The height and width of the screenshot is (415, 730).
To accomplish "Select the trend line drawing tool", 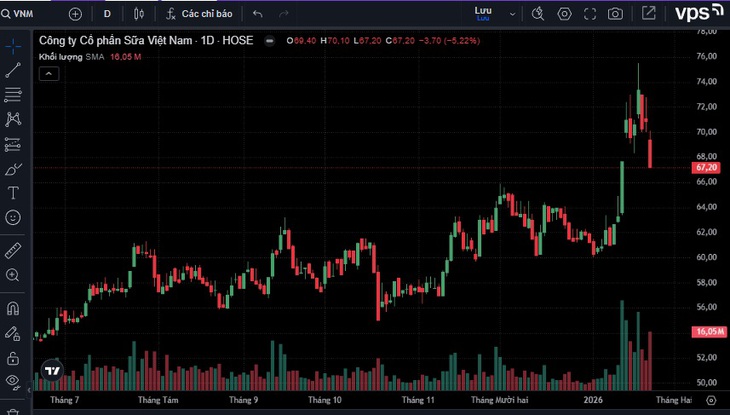I will (13, 70).
